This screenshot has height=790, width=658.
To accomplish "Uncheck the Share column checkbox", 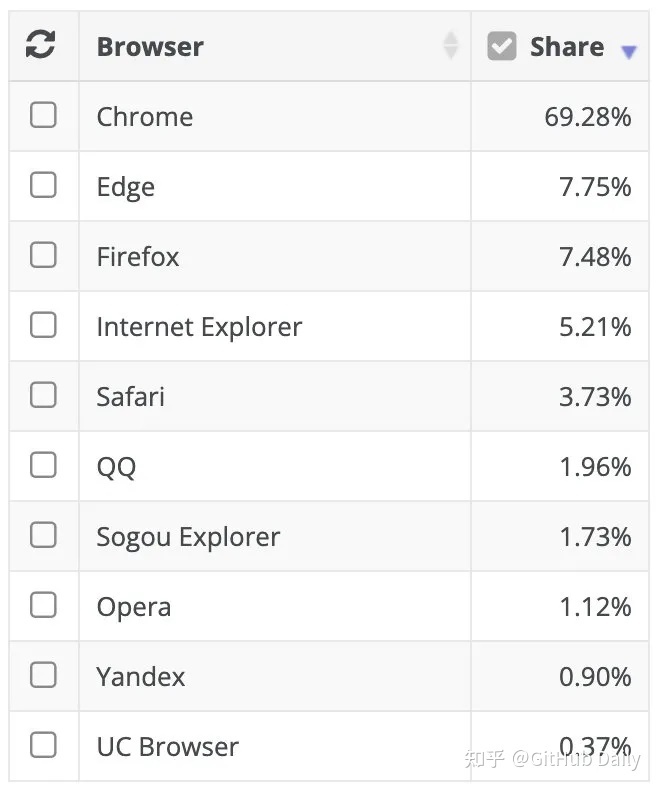I will (501, 46).
